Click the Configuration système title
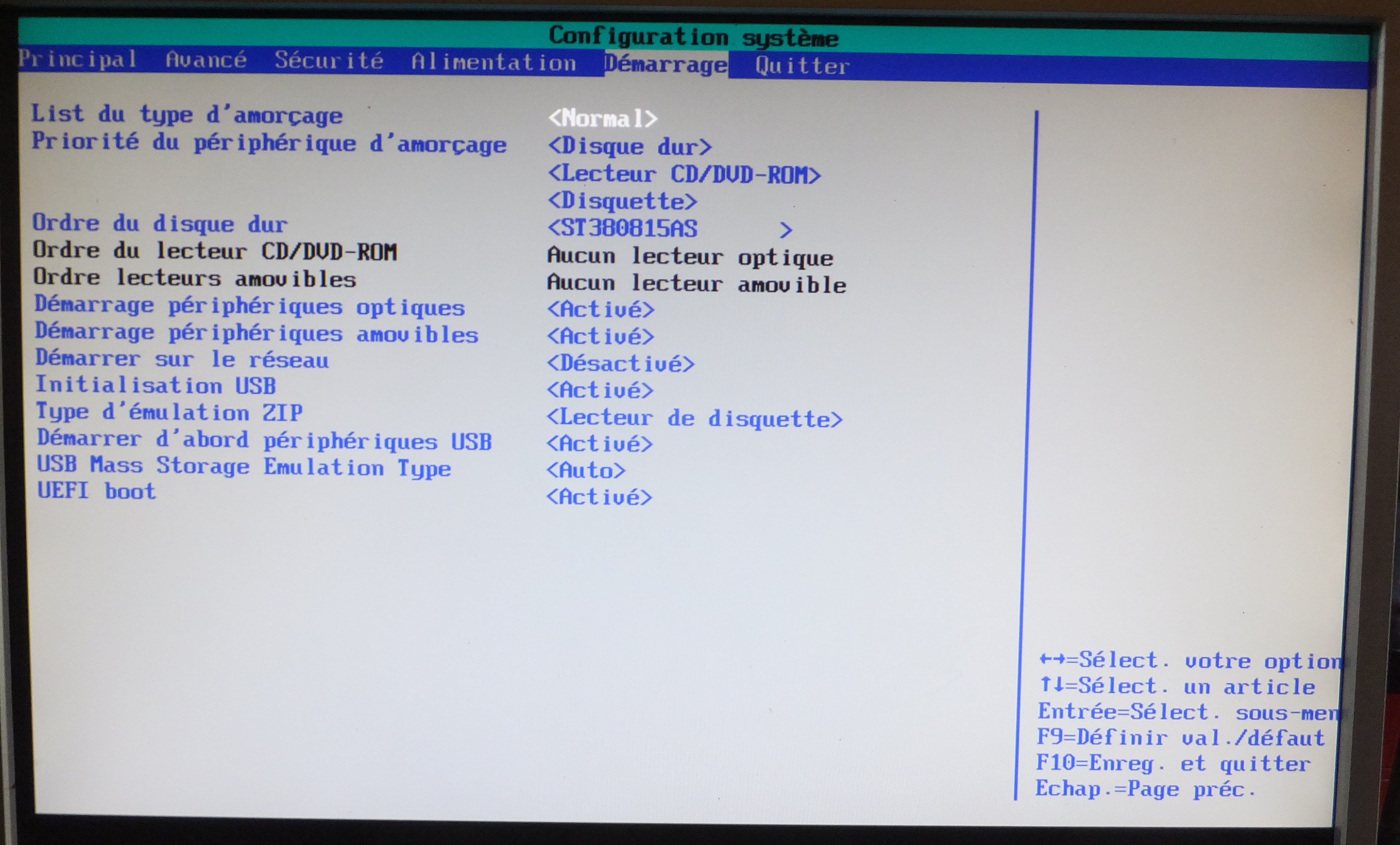 pos(693,37)
